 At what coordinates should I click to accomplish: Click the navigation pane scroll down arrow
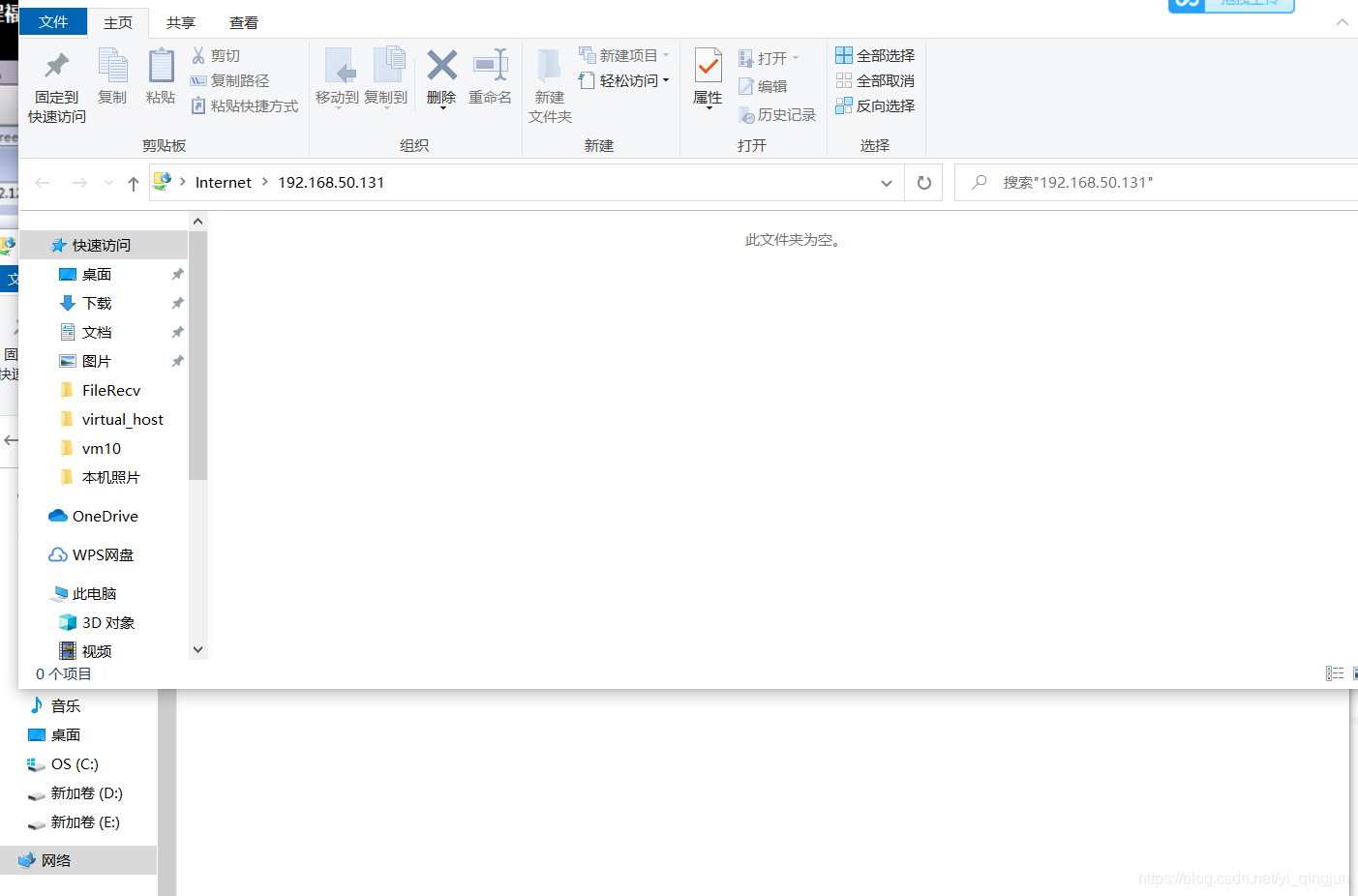(197, 650)
